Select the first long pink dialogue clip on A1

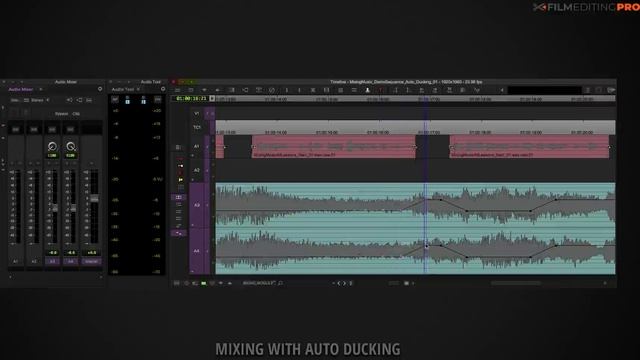click(x=333, y=147)
